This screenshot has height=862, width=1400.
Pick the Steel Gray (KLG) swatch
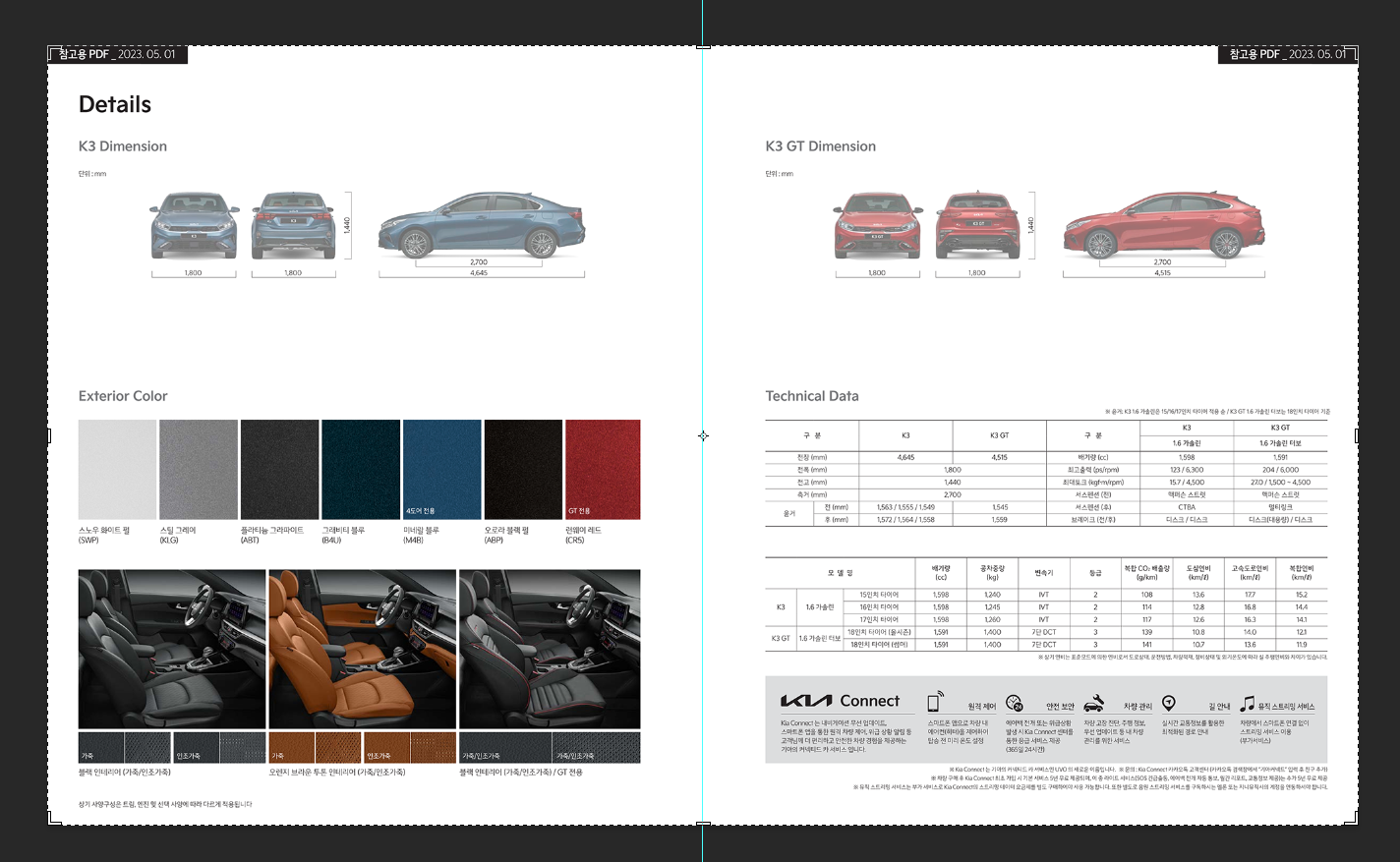[199, 469]
